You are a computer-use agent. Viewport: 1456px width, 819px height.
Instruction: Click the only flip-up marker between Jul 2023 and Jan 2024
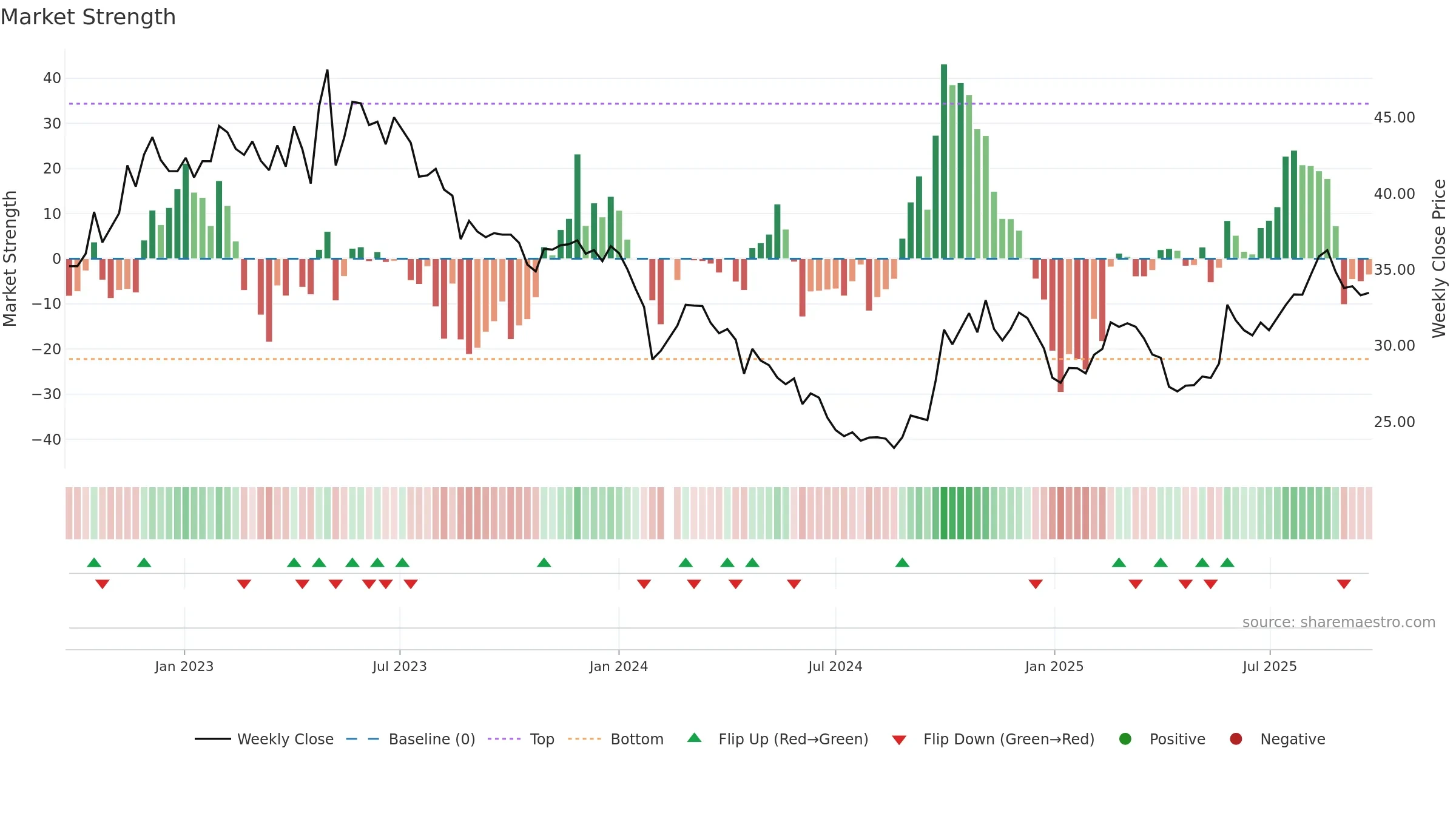tap(544, 562)
